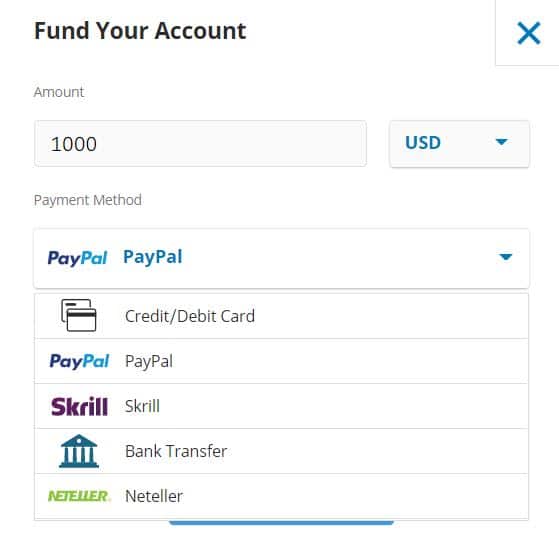This screenshot has width=559, height=547.
Task: Click the bank building icon
Action: [79, 451]
